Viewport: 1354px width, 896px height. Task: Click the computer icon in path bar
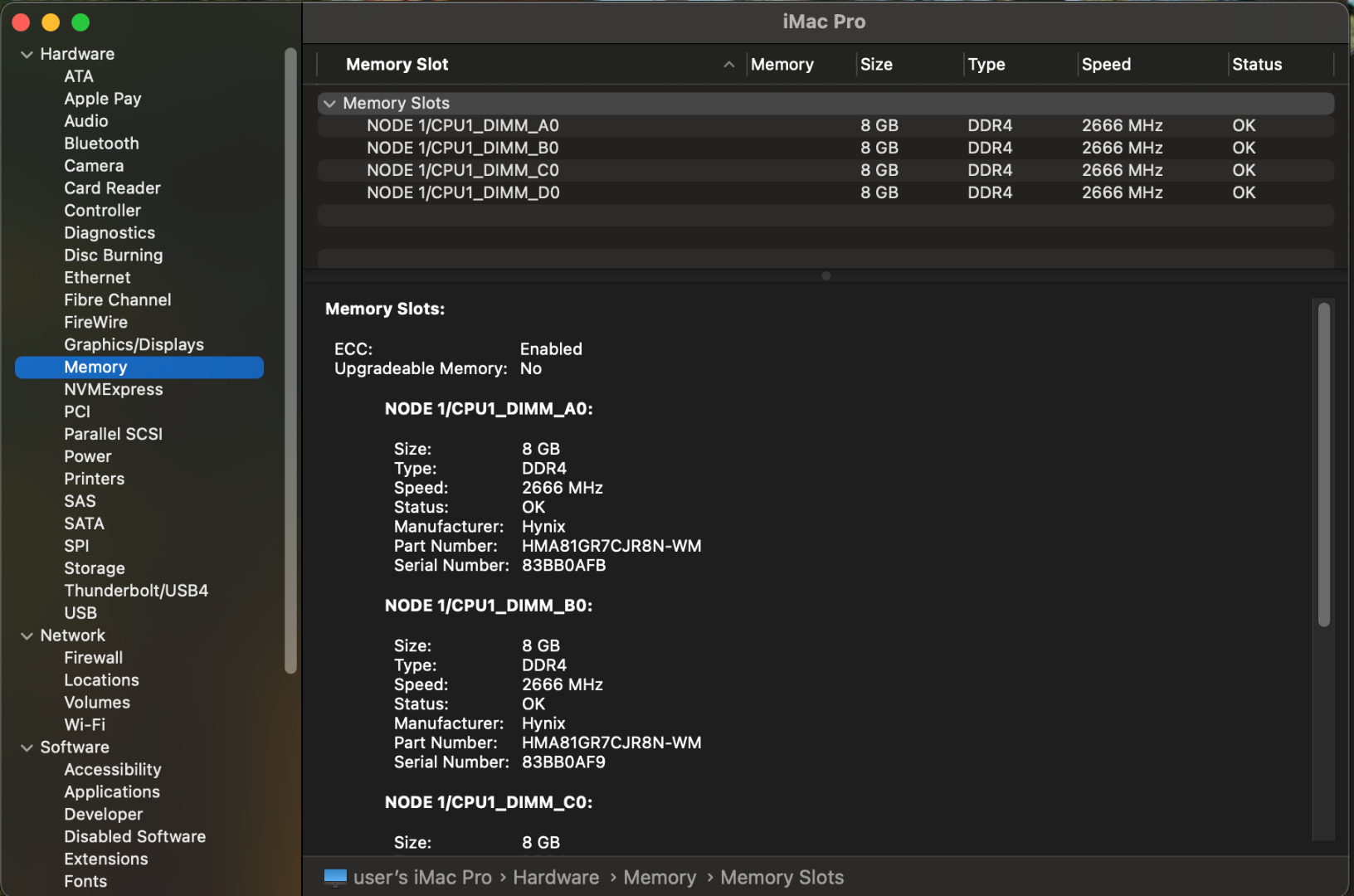(335, 878)
